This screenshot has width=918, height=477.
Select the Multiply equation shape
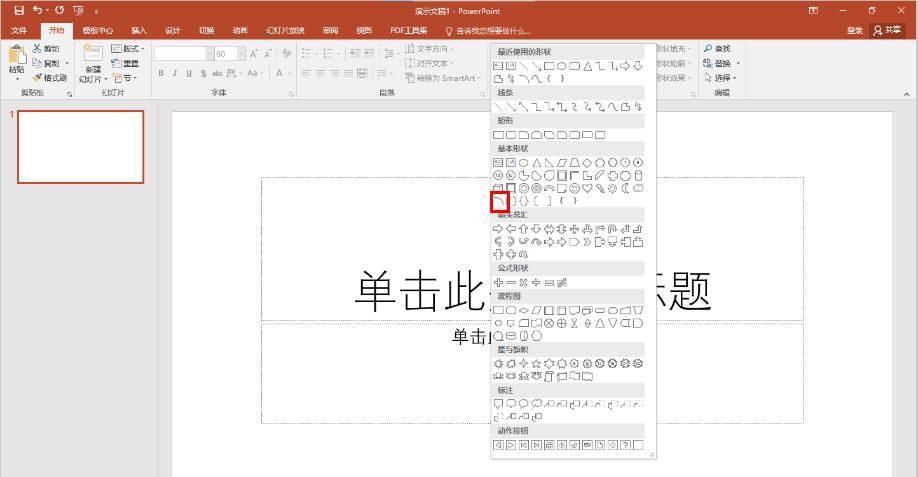click(x=523, y=283)
